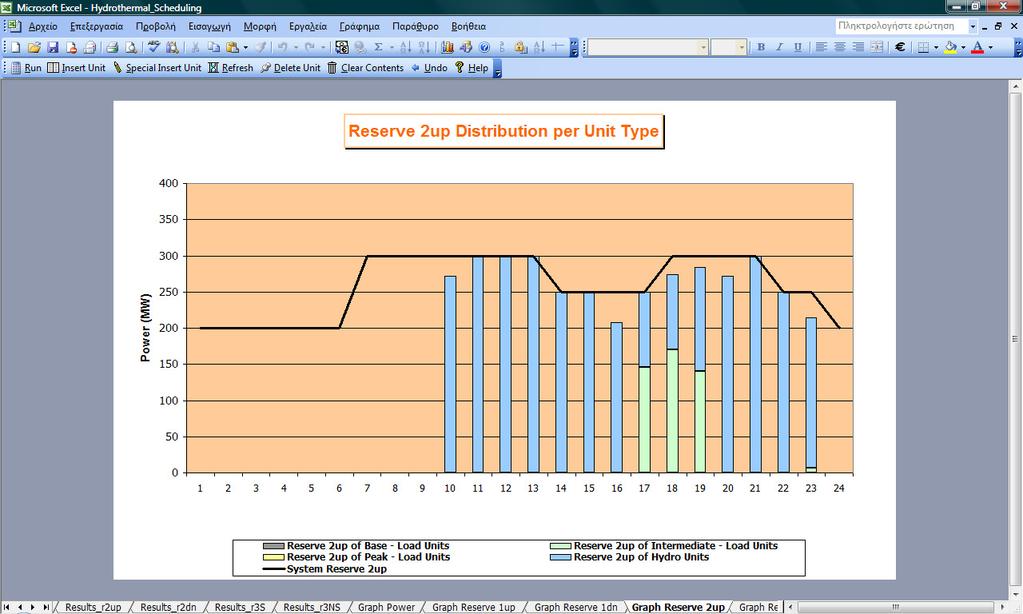Click the Refresh button

point(230,68)
